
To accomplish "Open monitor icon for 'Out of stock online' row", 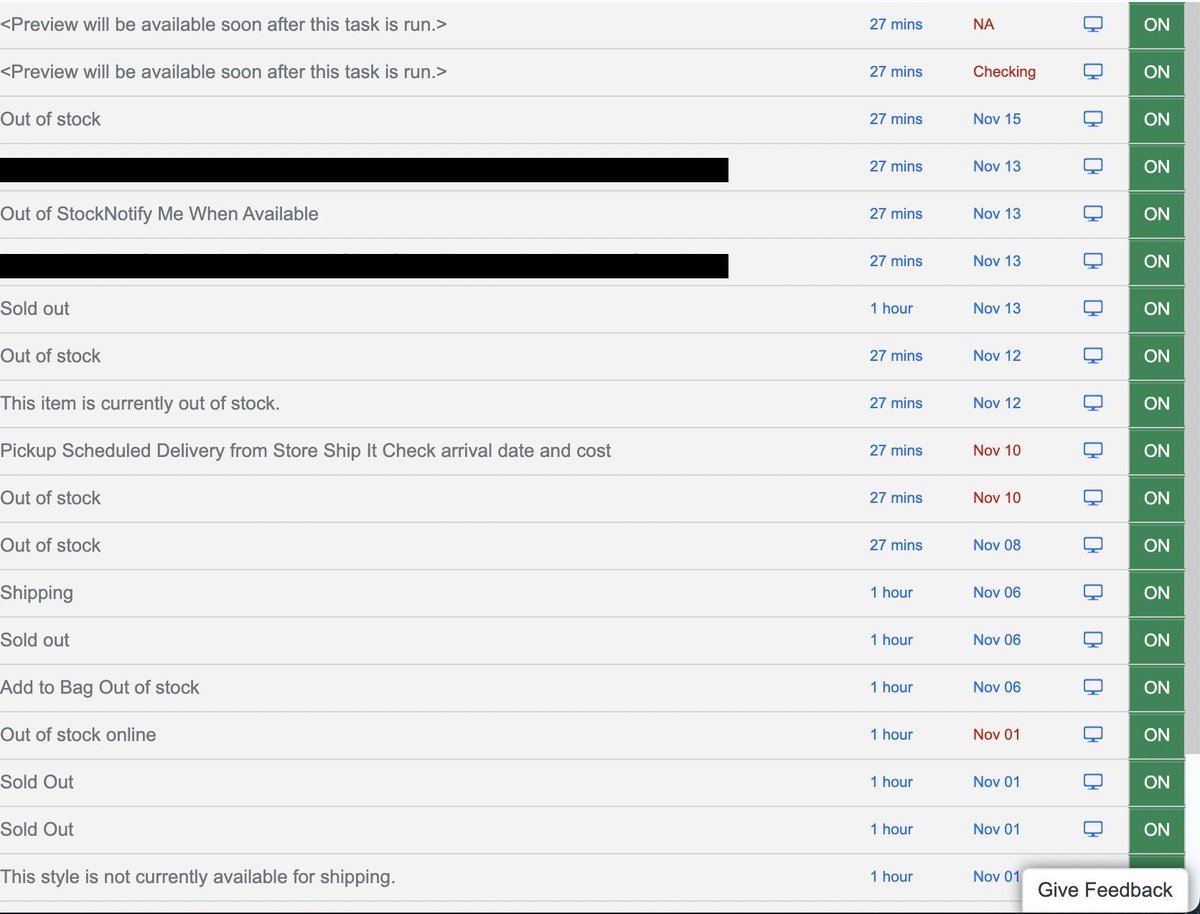I will coord(1093,734).
